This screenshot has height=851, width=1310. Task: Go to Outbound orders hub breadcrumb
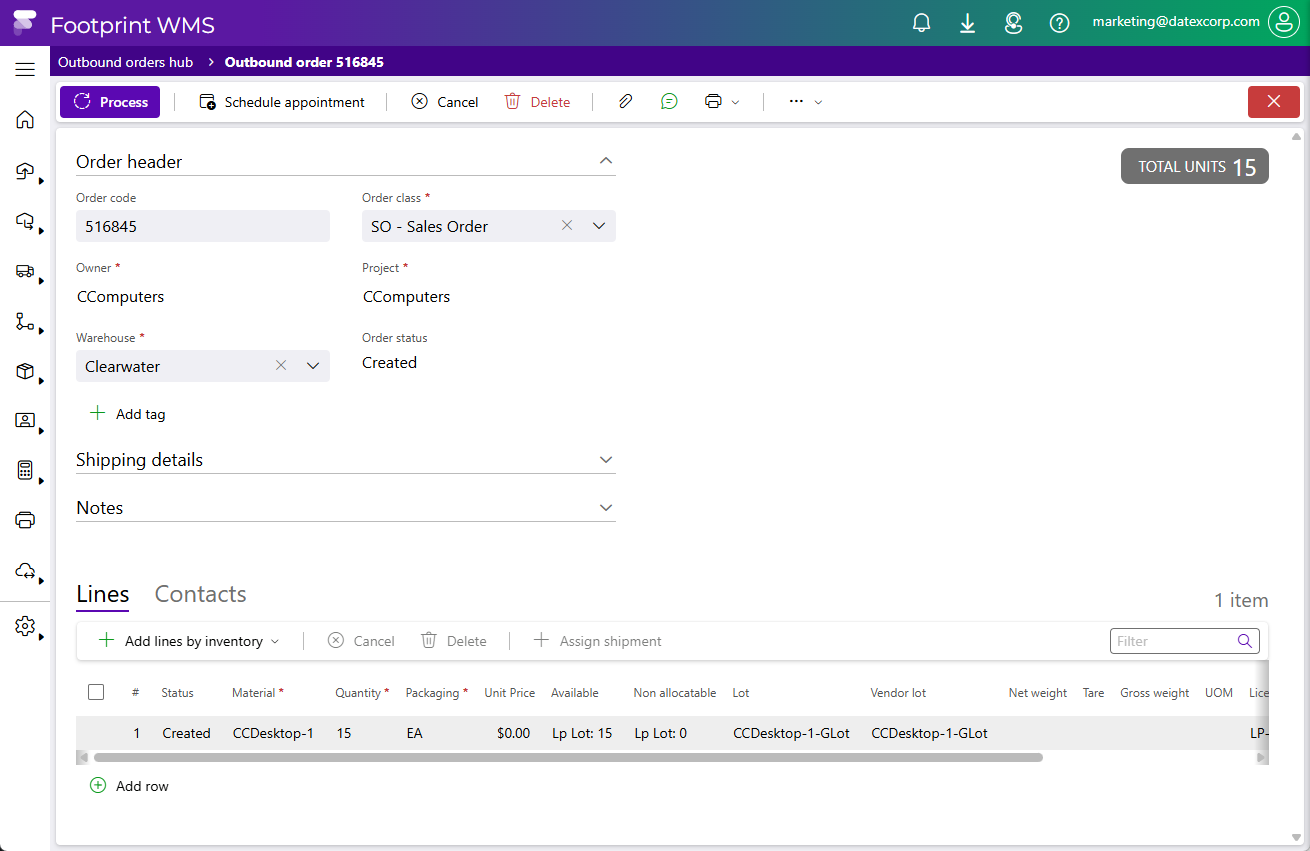point(125,62)
